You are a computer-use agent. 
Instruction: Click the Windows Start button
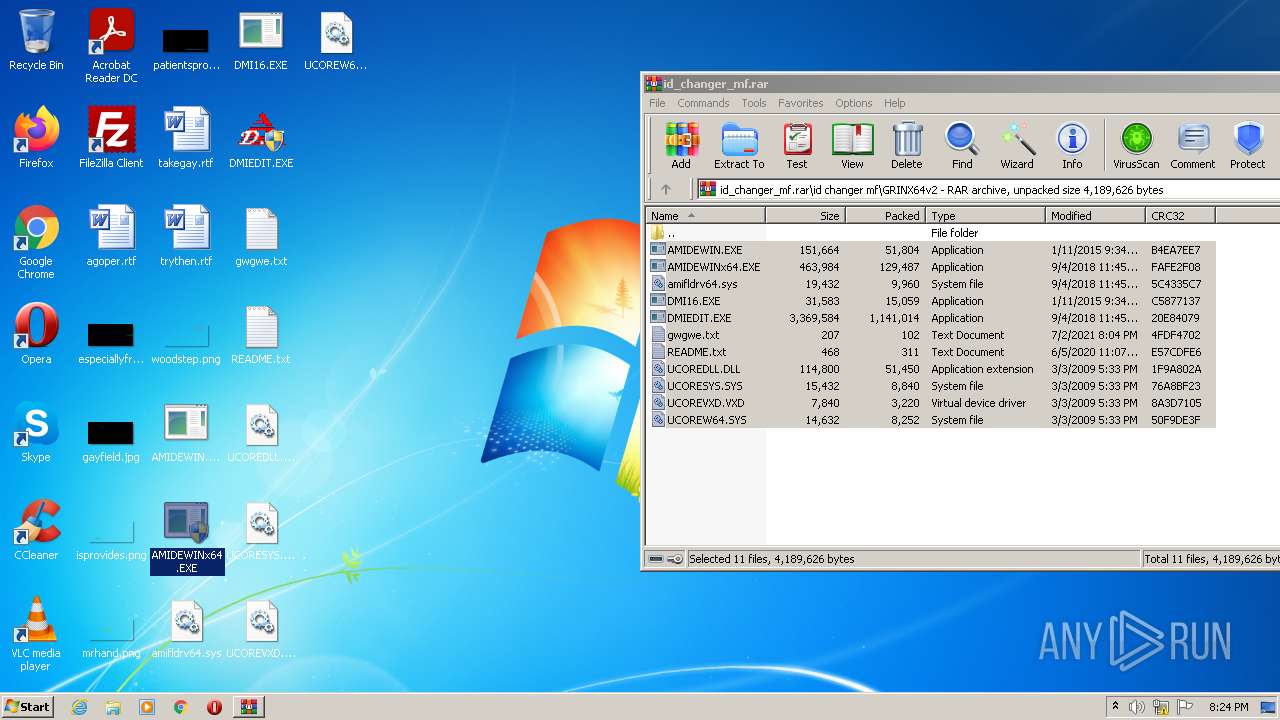pos(27,706)
